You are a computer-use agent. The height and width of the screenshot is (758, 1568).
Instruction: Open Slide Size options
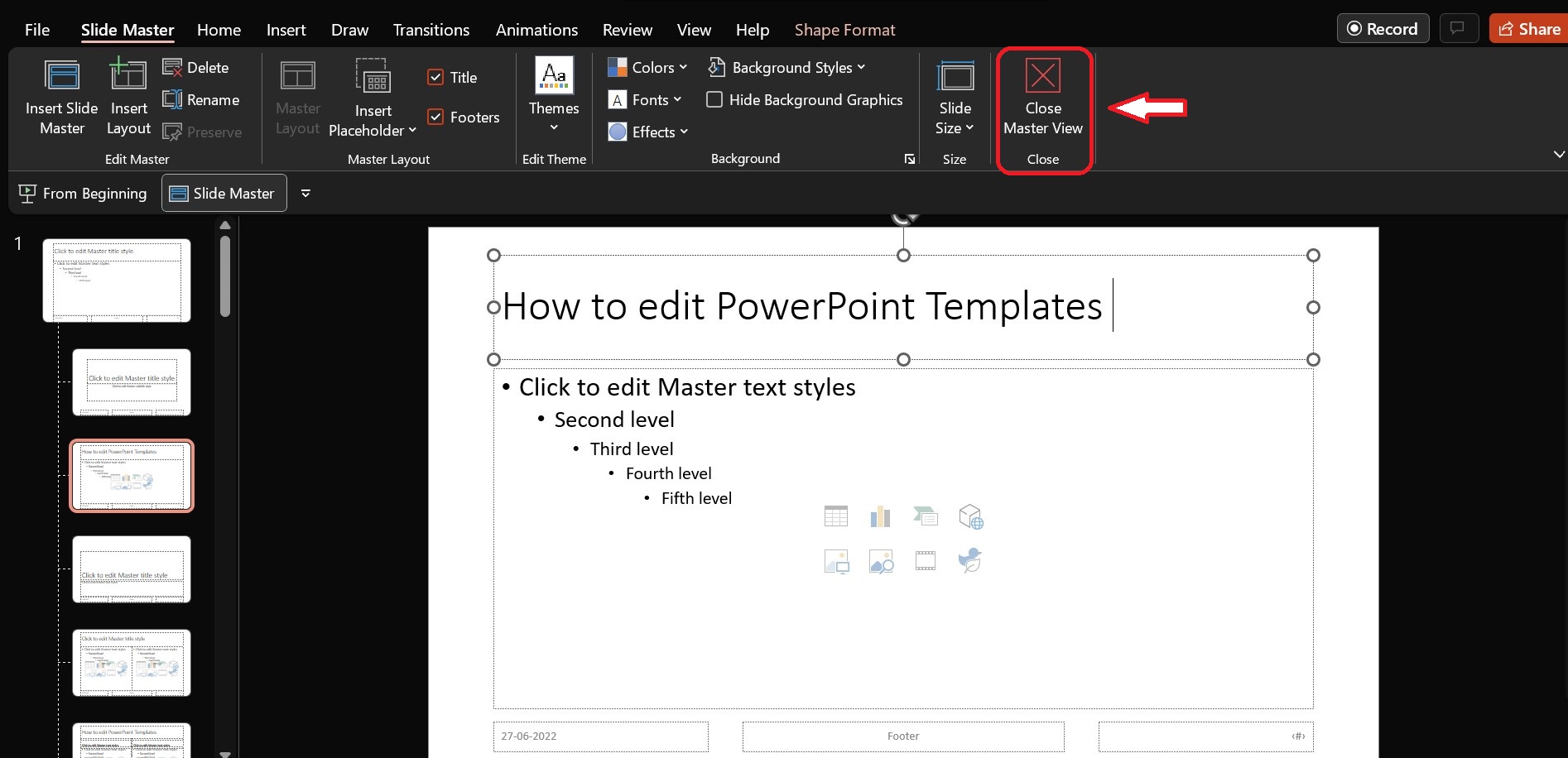[x=955, y=98]
